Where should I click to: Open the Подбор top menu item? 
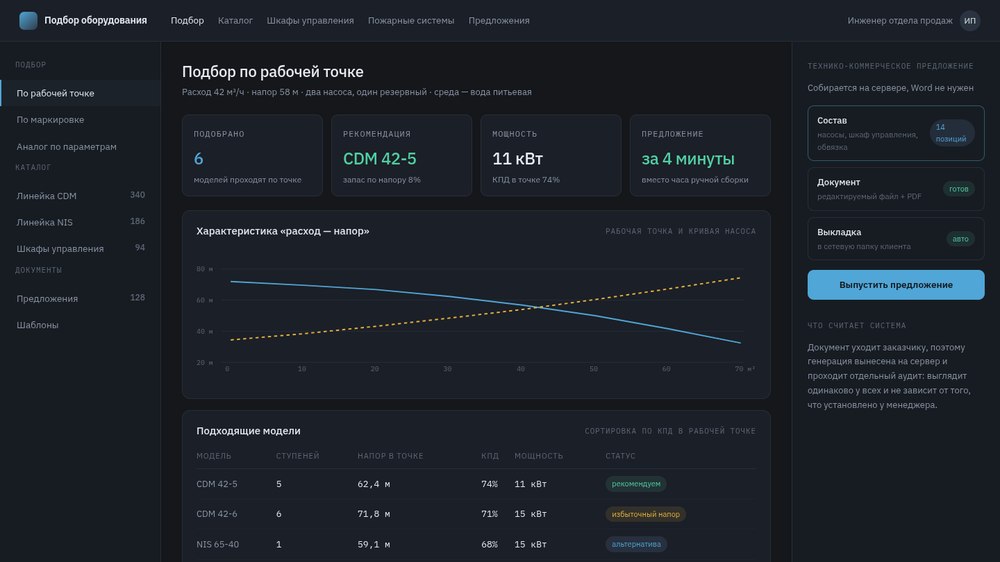(x=187, y=20)
